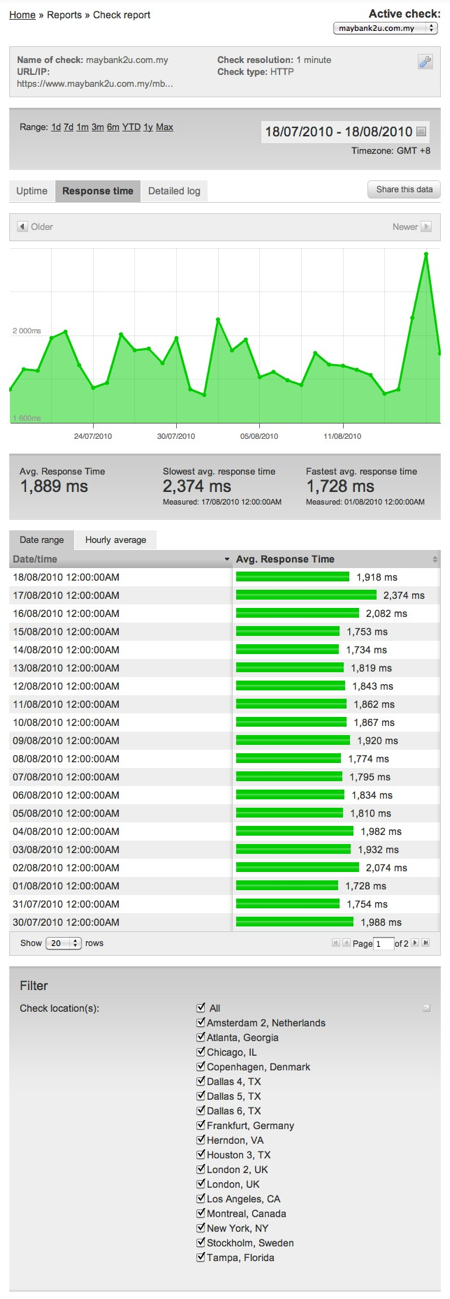
Task: Toggle Tampa, Florida checkbox
Action: 202,1257
